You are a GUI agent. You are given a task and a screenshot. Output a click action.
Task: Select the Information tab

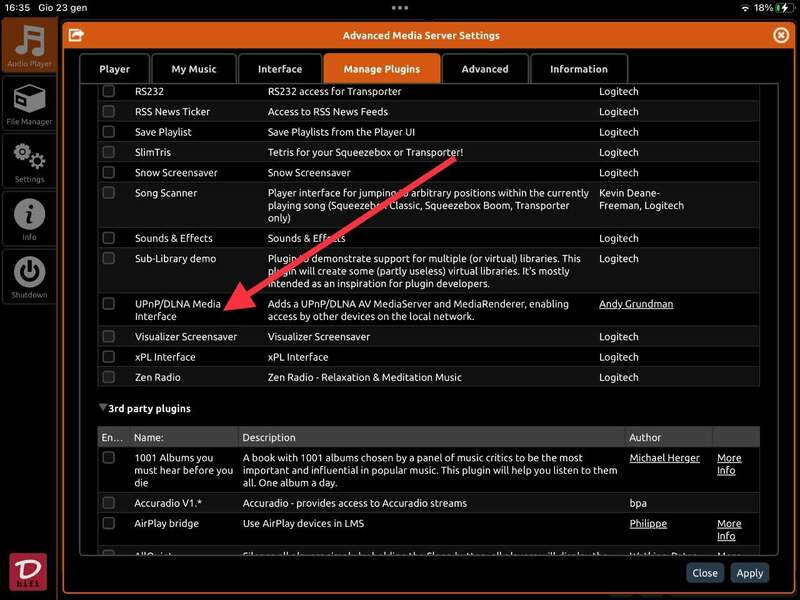coord(578,69)
